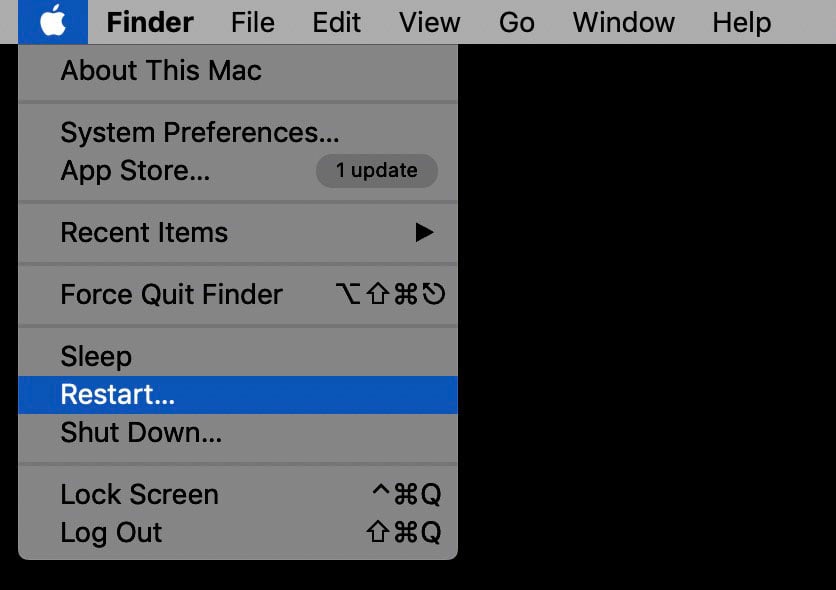Screen dimensions: 836x590
Task: Open the Edit menu
Action: pyautogui.click(x=336, y=22)
